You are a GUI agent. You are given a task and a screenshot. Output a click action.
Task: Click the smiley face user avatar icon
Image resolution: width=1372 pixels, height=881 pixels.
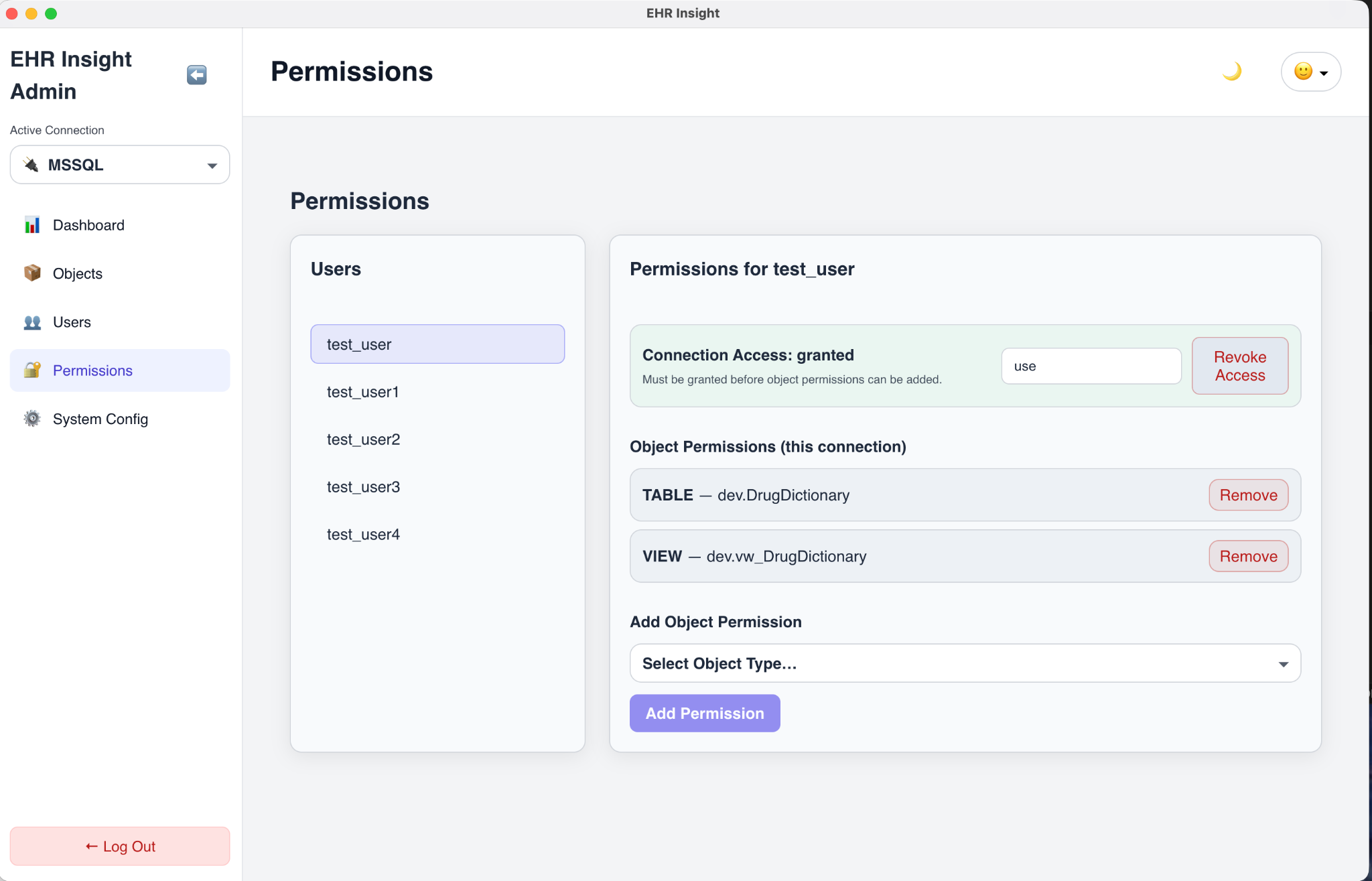1302,71
